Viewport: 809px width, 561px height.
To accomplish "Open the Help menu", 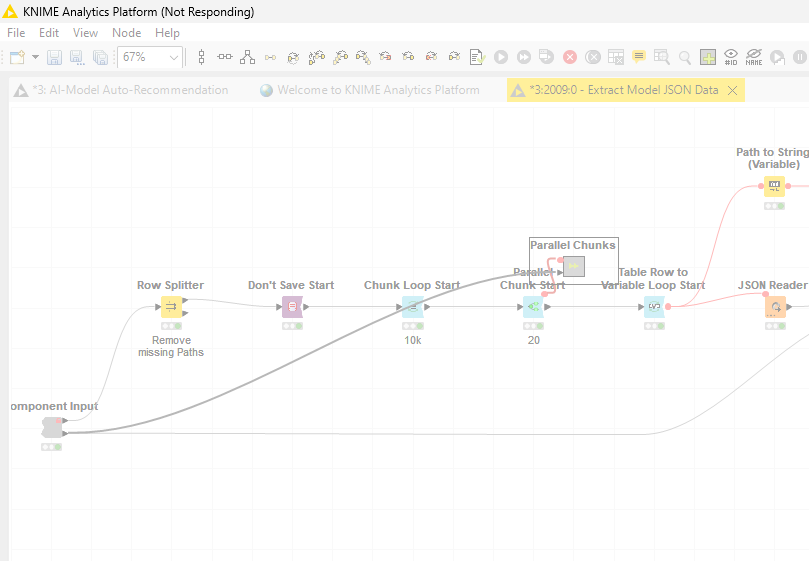I will [167, 33].
